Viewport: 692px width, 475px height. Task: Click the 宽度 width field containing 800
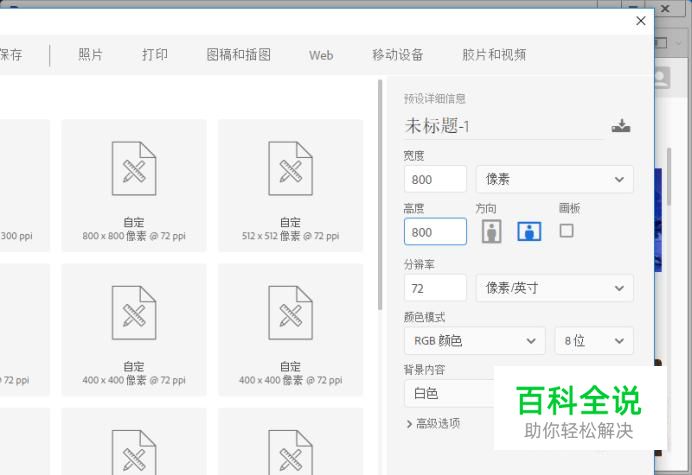point(435,179)
